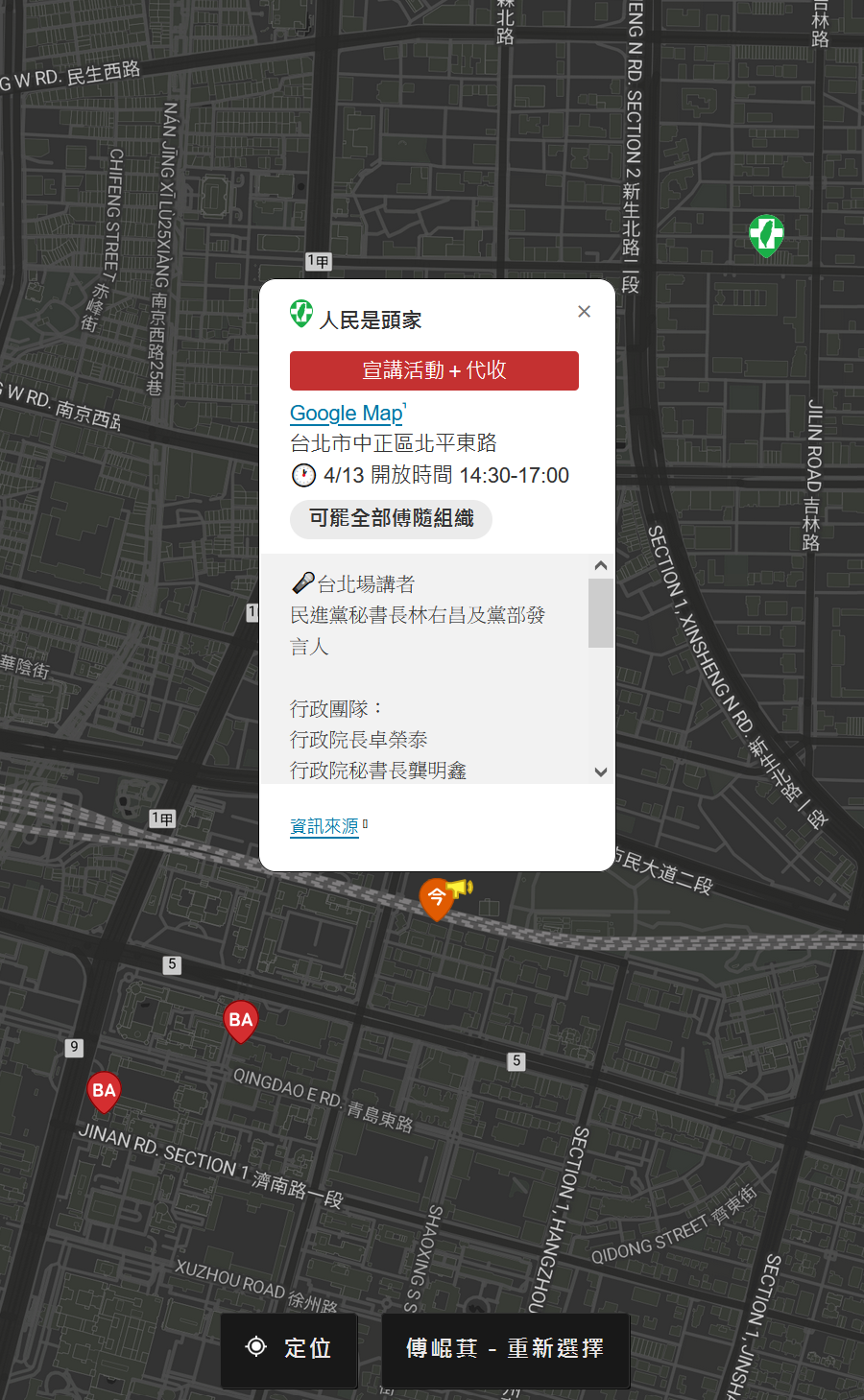Click the scroll-up arrow in the popup details

click(x=601, y=566)
